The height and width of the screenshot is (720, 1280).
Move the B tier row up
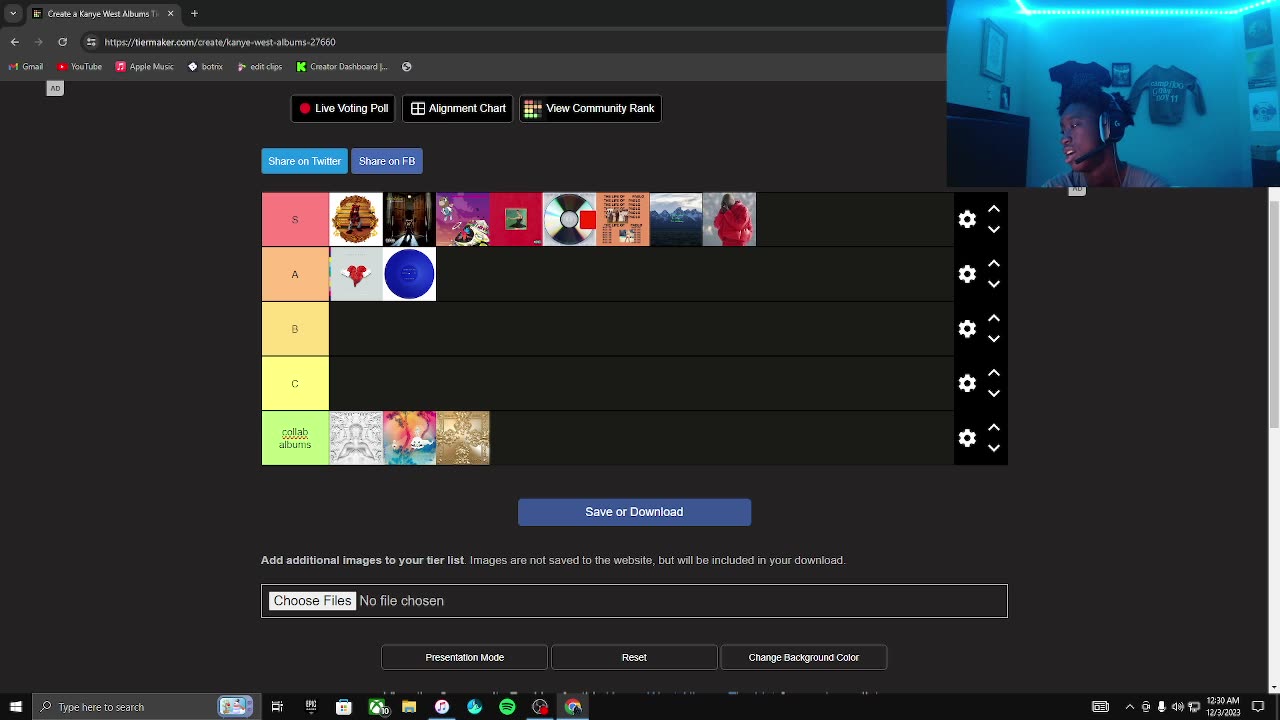tap(994, 318)
